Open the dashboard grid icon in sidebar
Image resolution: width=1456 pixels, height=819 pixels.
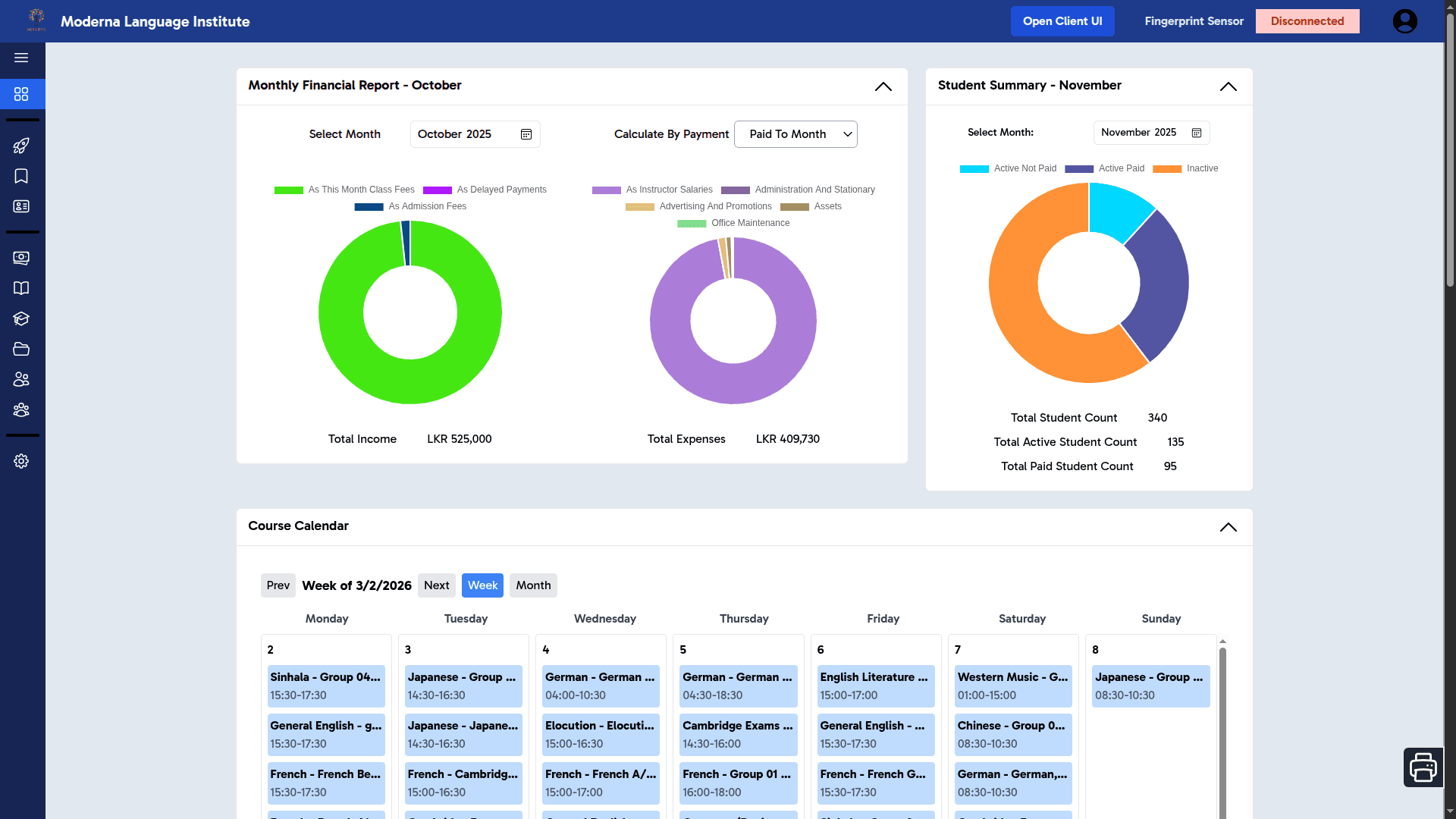click(x=21, y=94)
